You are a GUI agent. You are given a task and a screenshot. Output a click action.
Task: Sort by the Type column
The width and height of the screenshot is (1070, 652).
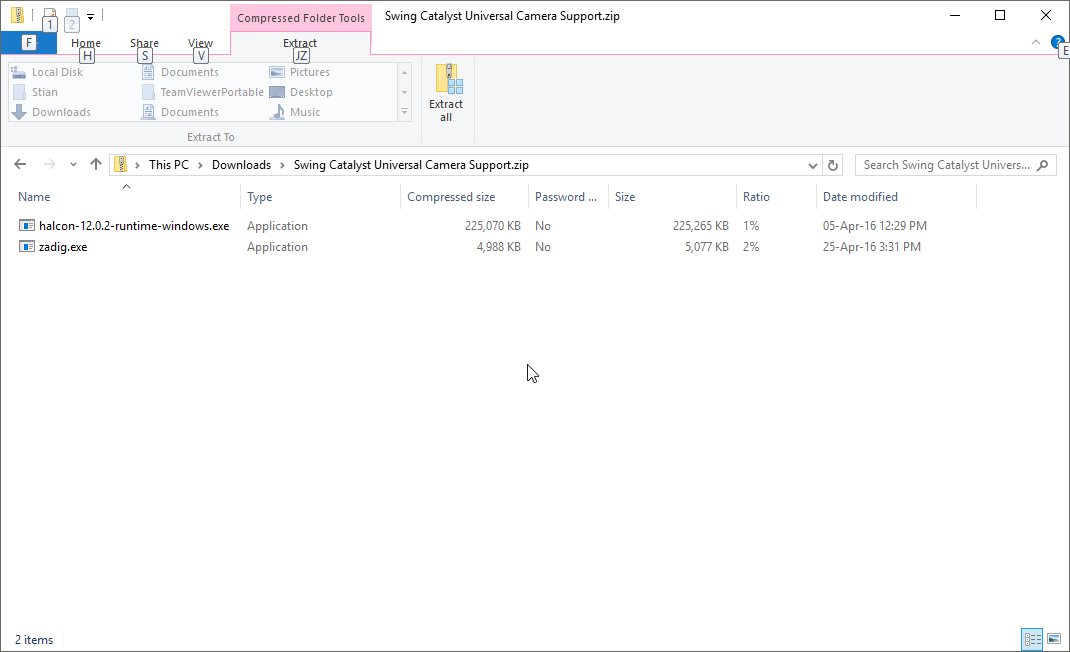coord(259,197)
